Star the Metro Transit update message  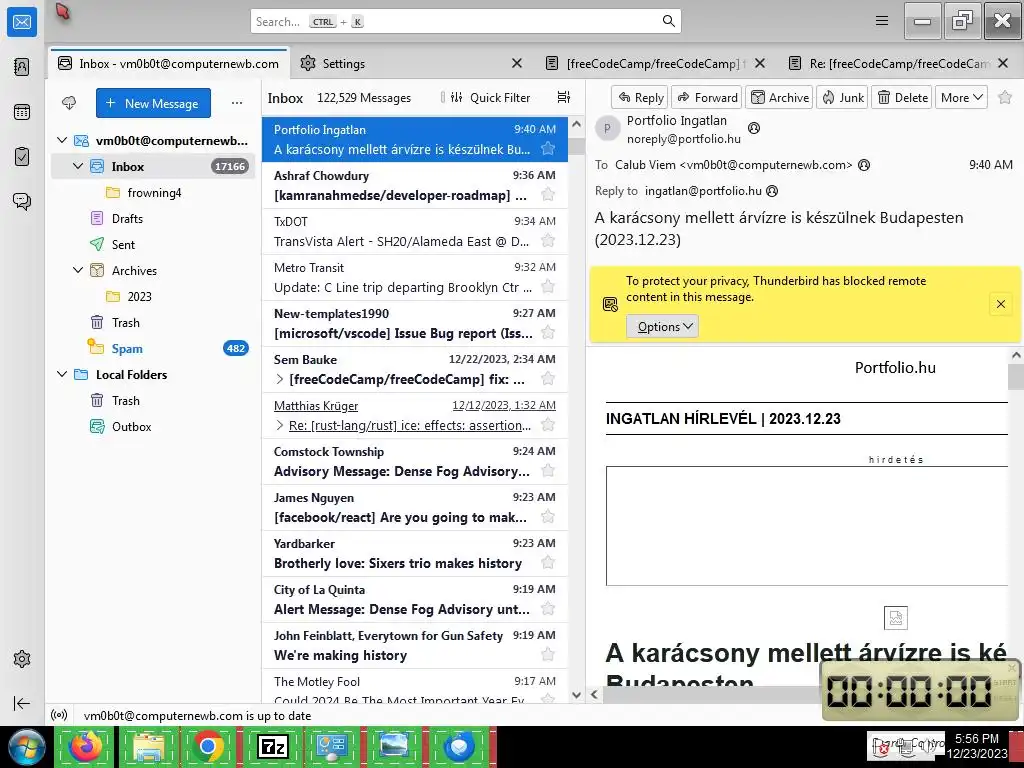tap(548, 287)
